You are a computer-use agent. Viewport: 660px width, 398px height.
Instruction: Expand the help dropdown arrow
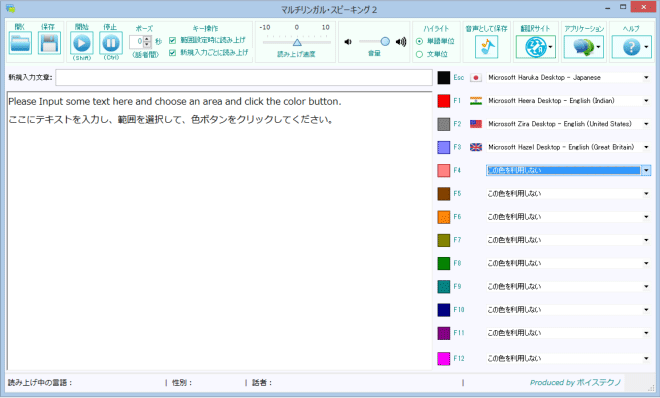646,47
